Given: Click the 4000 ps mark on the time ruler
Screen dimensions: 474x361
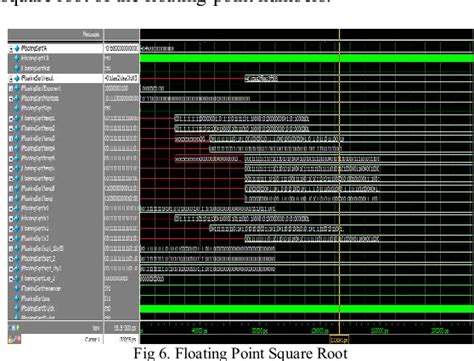Looking at the screenshot, I should click(x=200, y=331).
